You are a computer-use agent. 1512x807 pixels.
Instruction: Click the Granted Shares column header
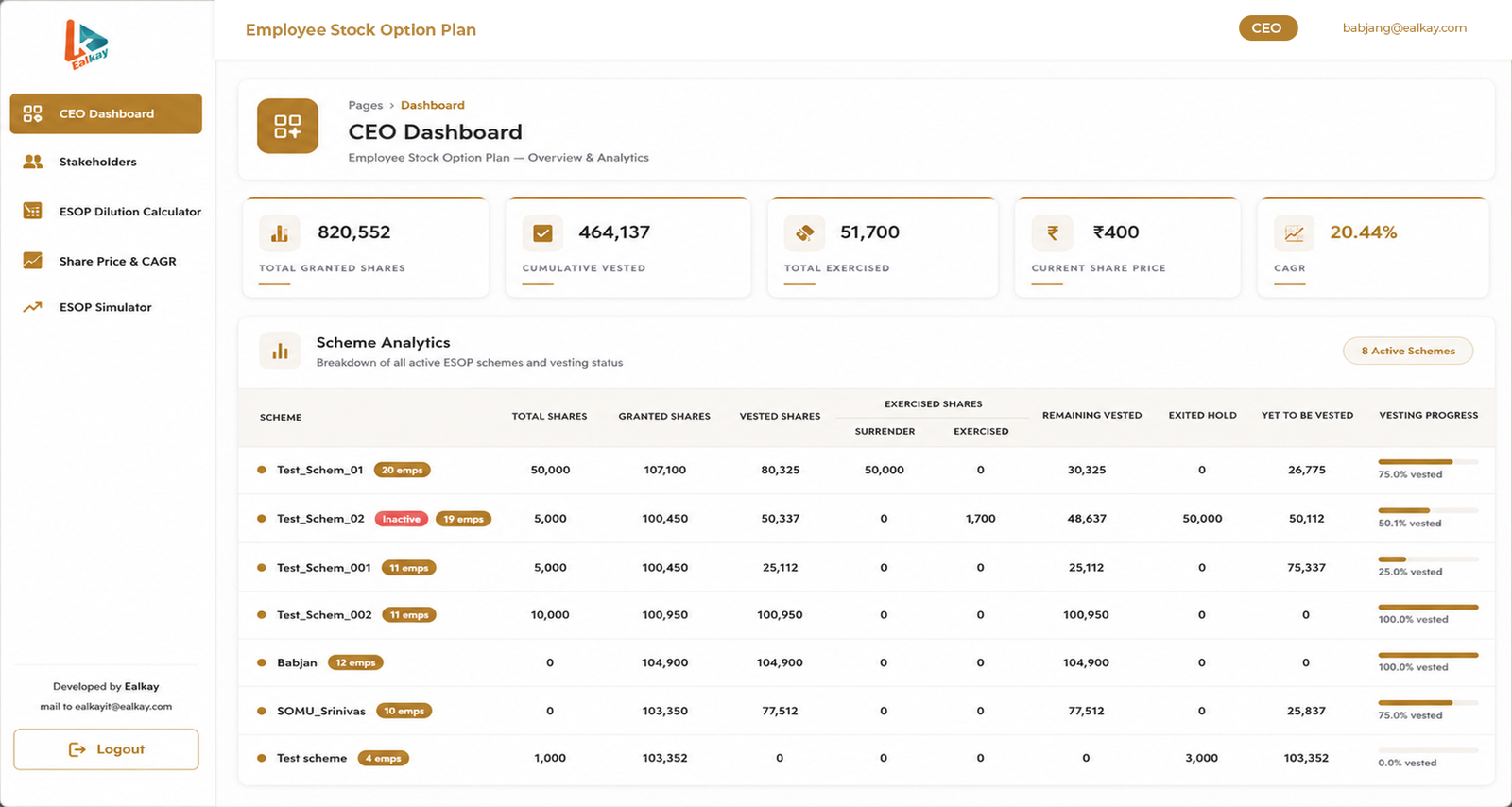[x=664, y=416]
